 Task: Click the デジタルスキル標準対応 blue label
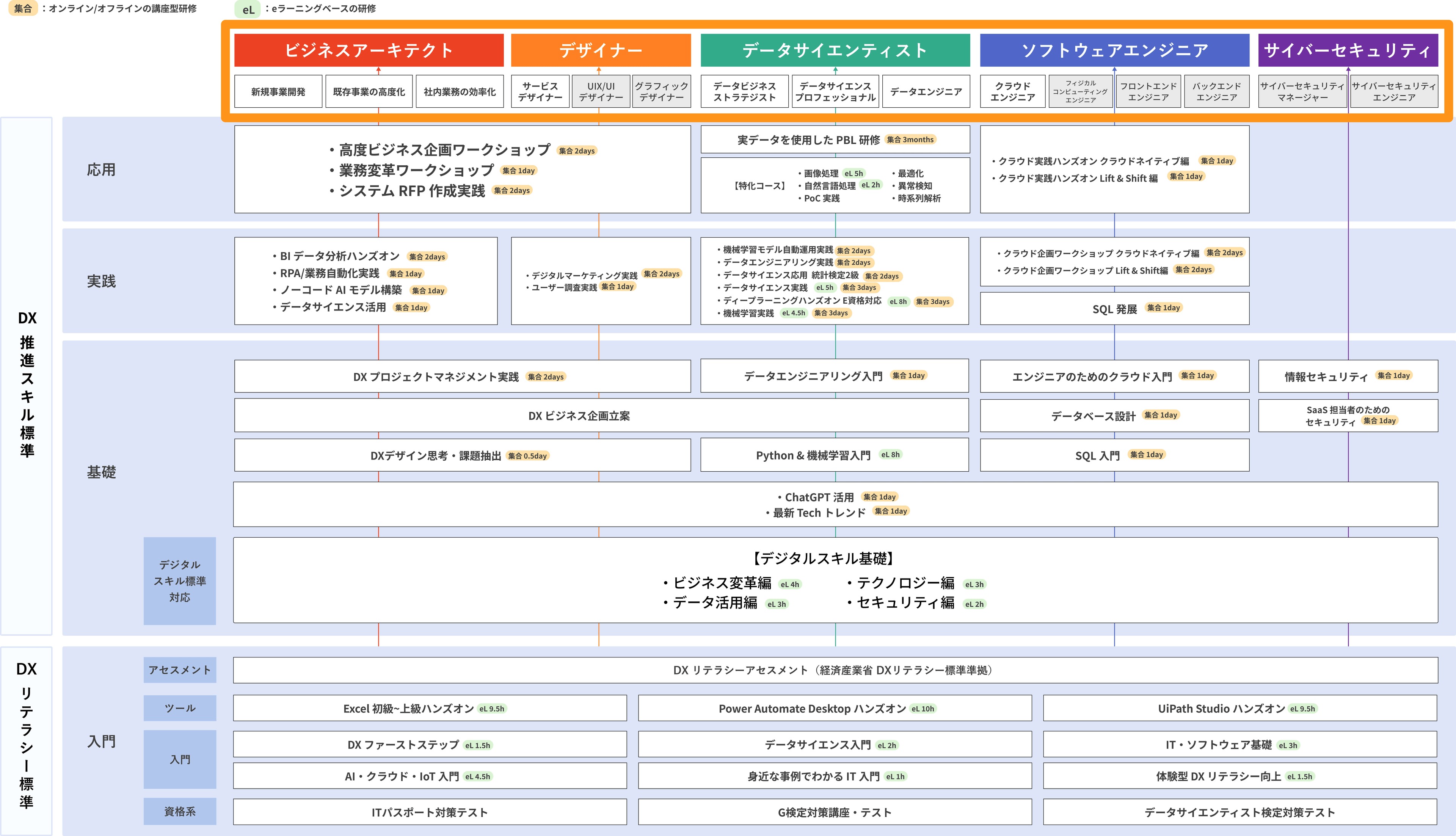[180, 581]
